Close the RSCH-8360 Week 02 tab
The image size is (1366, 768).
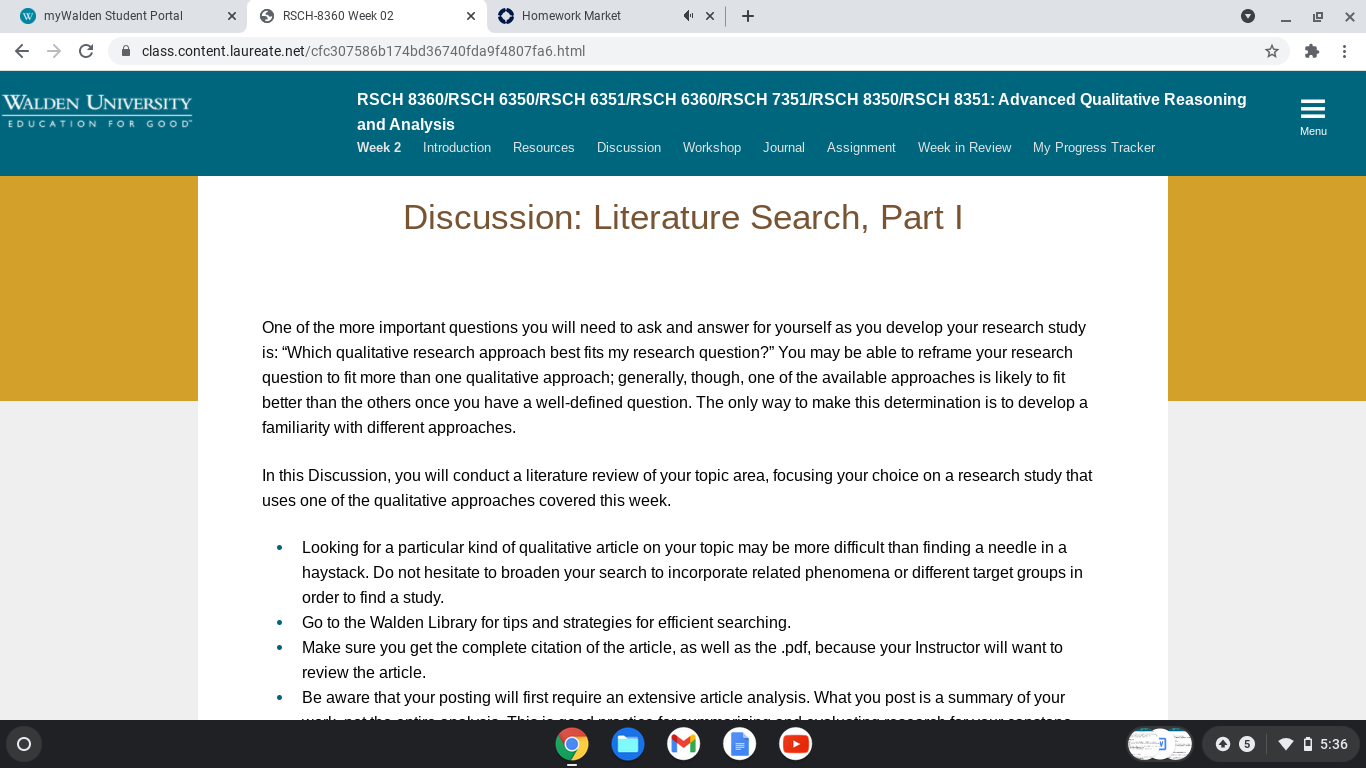471,16
